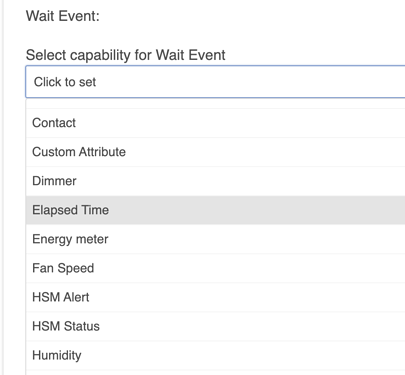Open the 'Click to set' capability dropdown

[x=215, y=82]
